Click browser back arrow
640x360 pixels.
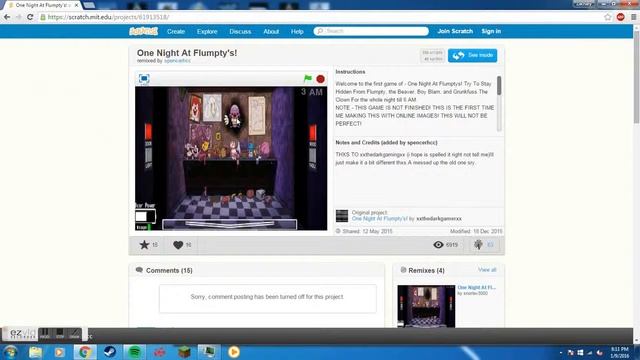point(7,17)
